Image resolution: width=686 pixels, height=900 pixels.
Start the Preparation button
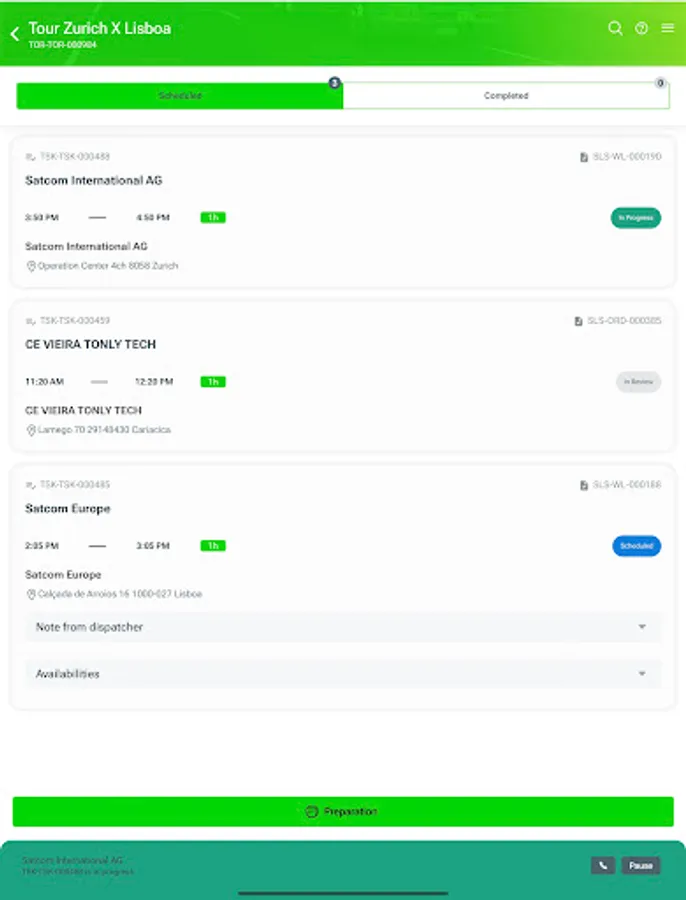click(343, 812)
